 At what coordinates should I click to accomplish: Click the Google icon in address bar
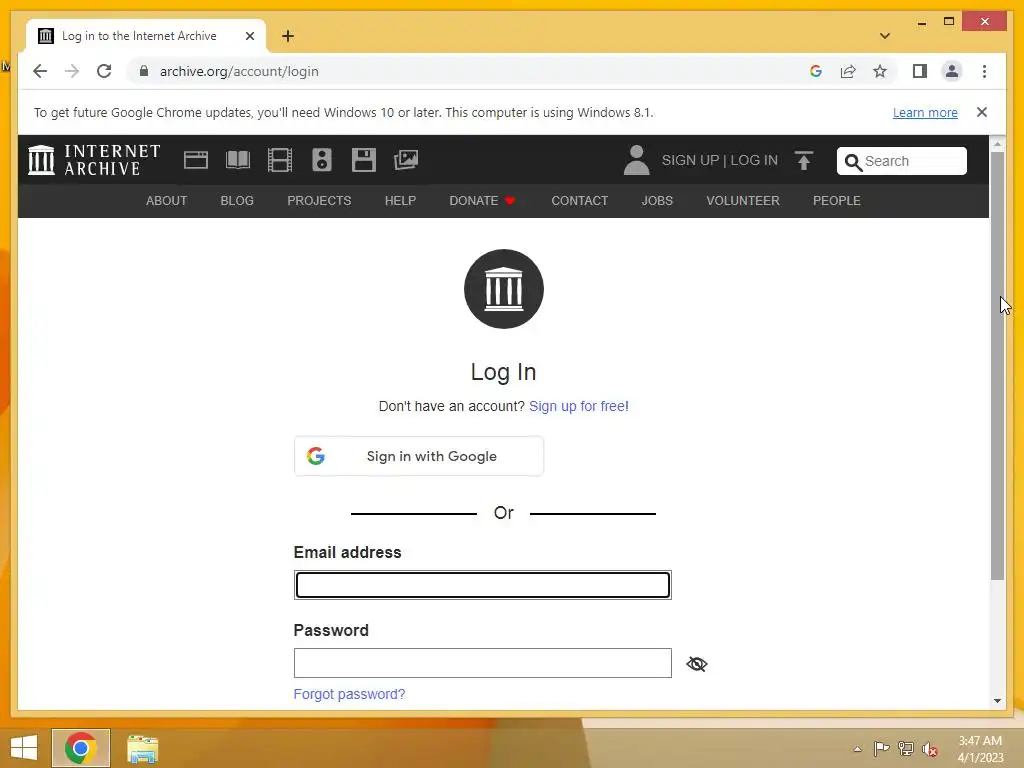(816, 71)
